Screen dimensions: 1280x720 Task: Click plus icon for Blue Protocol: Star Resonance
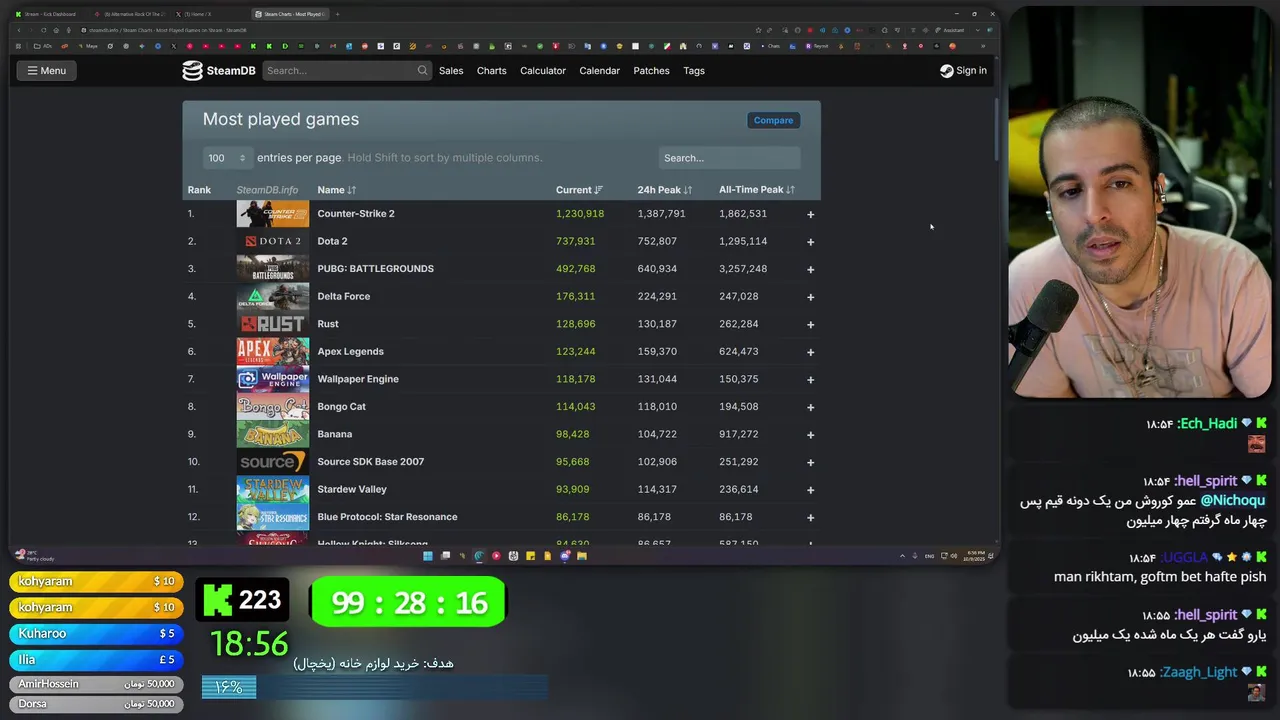810,518
